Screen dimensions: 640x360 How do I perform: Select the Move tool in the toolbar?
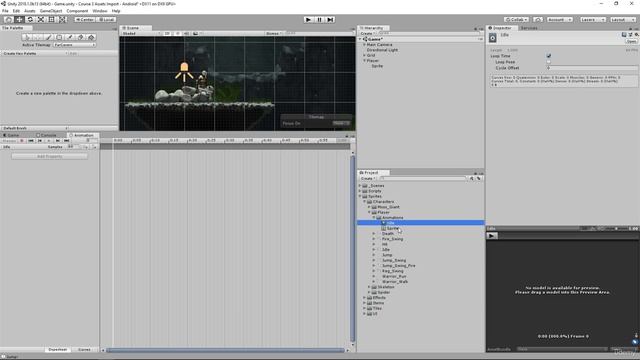(x=19, y=20)
